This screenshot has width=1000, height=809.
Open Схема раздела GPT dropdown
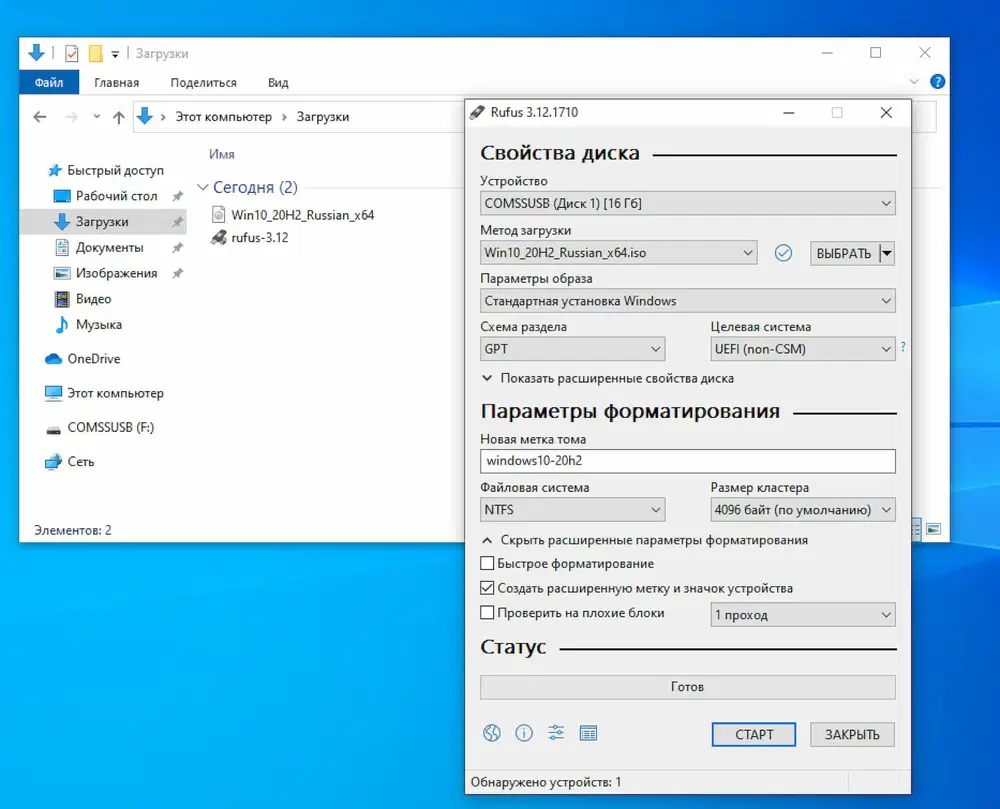tap(572, 349)
